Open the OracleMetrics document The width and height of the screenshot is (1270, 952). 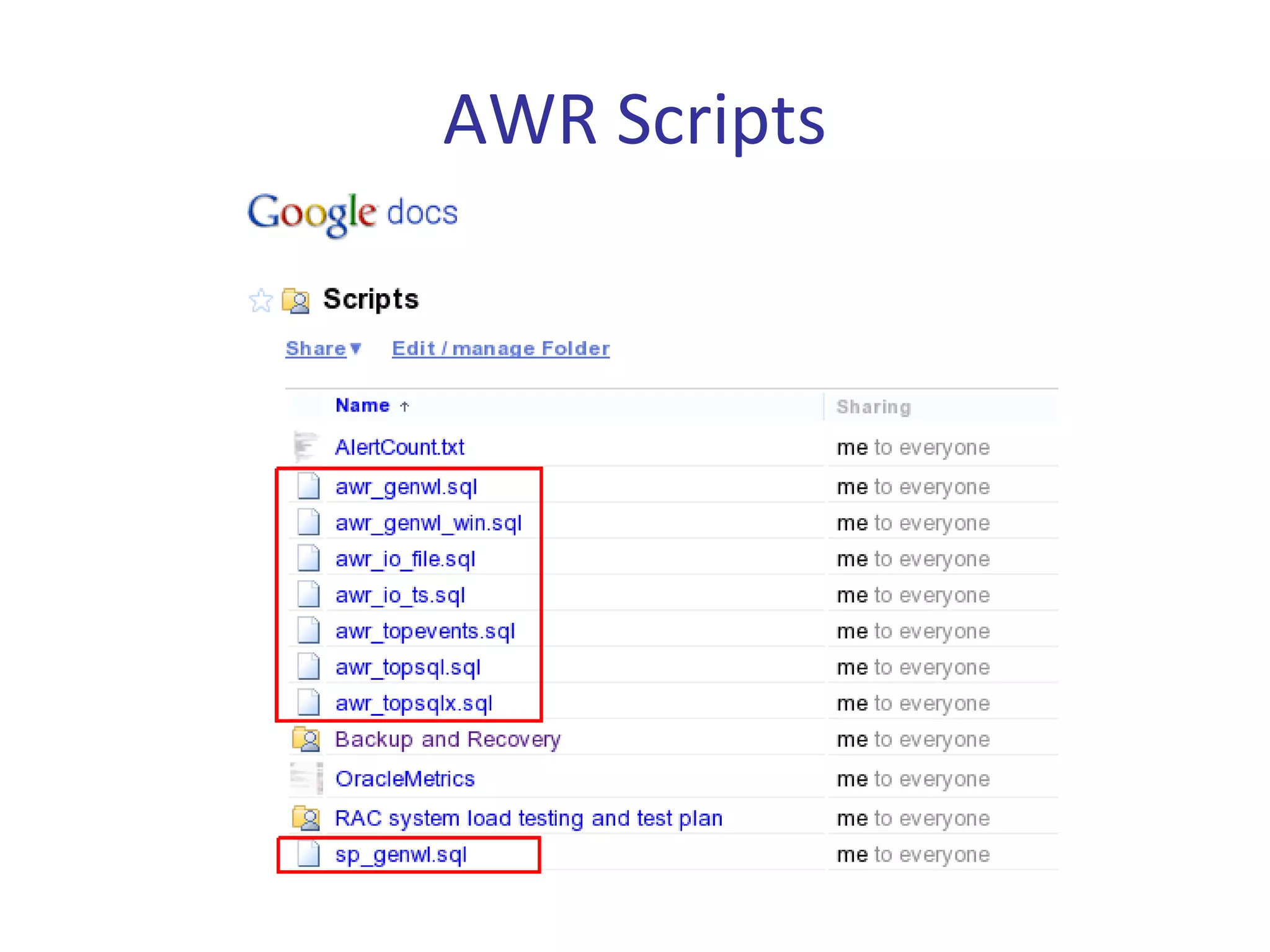tap(405, 778)
